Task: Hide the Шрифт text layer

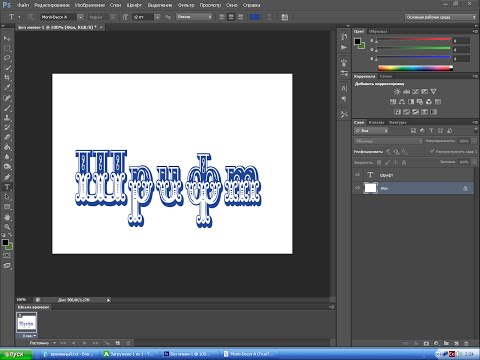Action: point(358,175)
